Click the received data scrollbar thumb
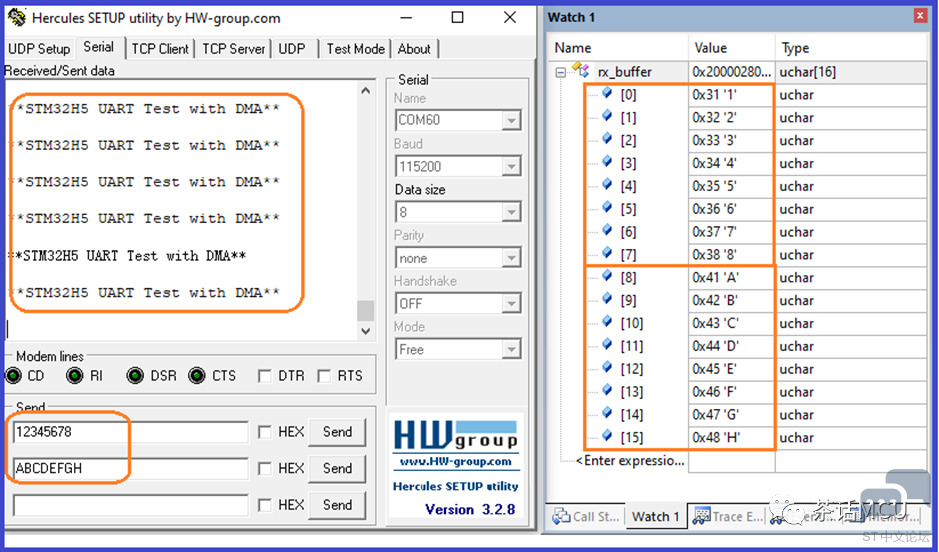The image size is (939, 552). [366, 311]
